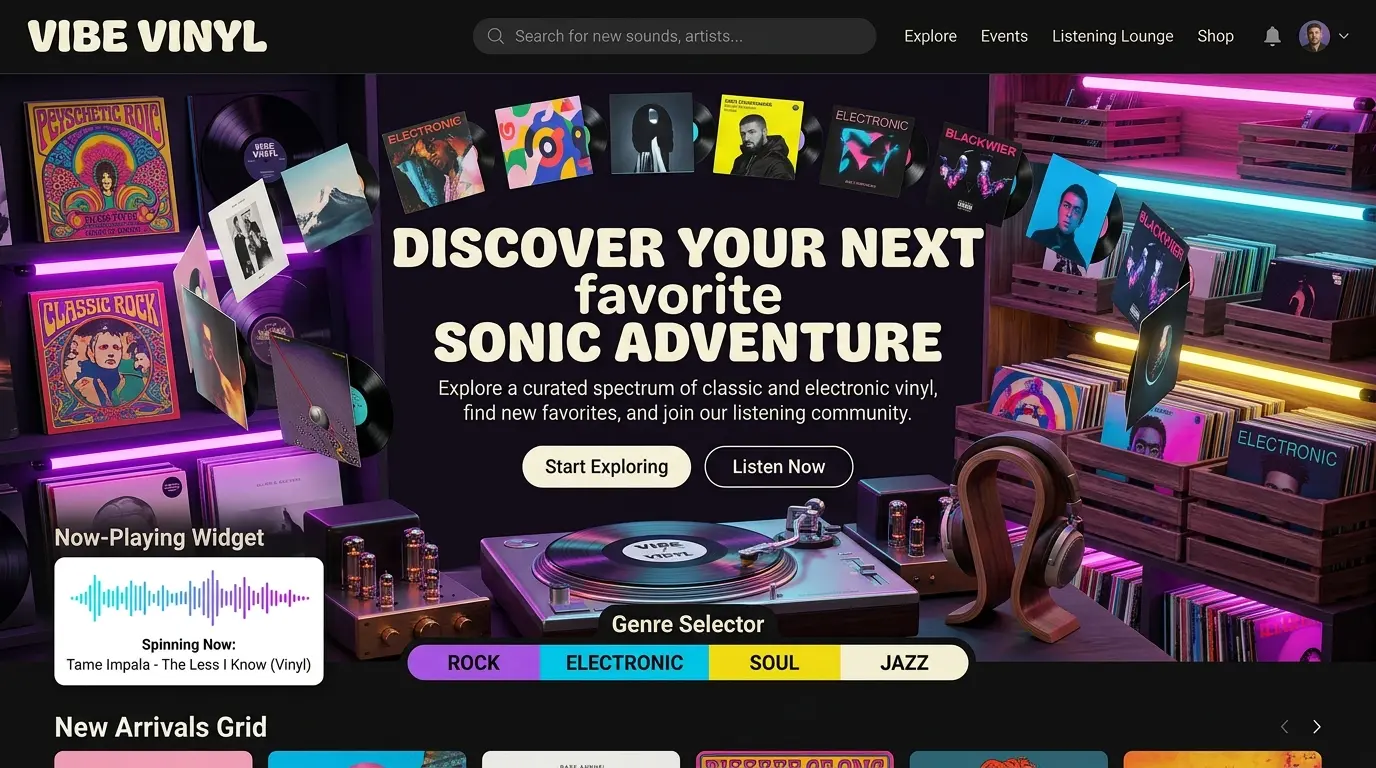
Task: Open the Listening Lounge link
Action: pos(1112,36)
